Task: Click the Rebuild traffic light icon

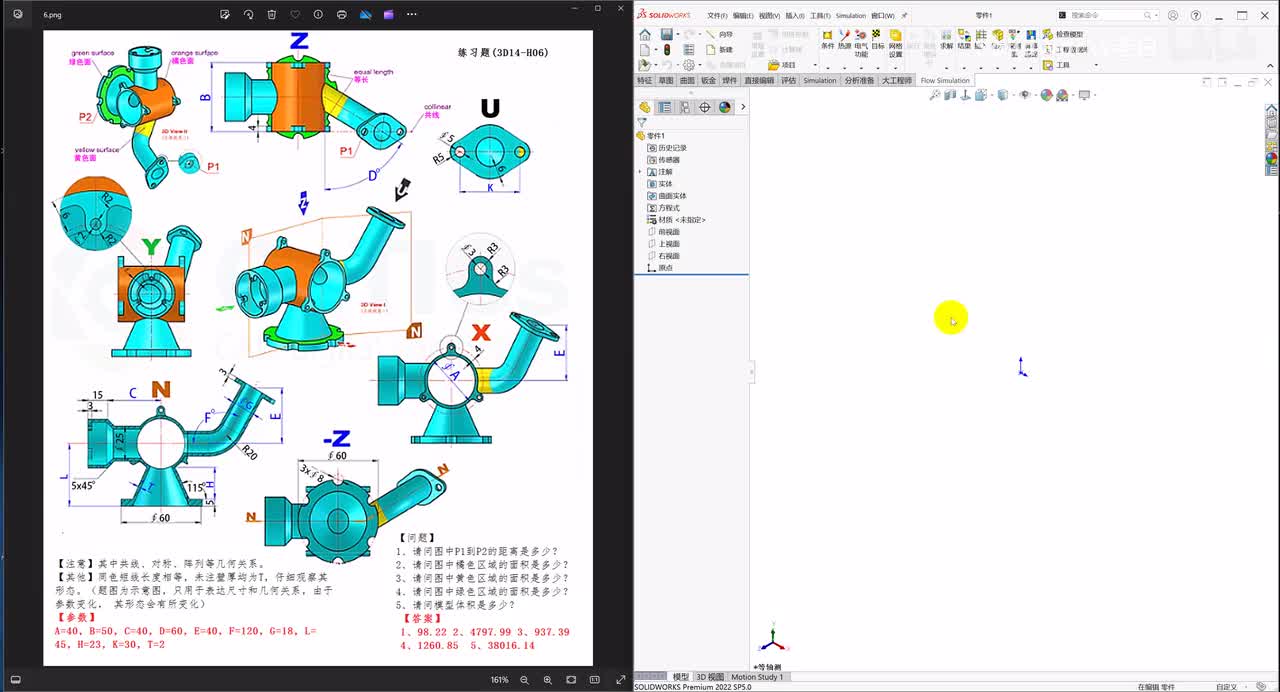Action: tap(667, 49)
